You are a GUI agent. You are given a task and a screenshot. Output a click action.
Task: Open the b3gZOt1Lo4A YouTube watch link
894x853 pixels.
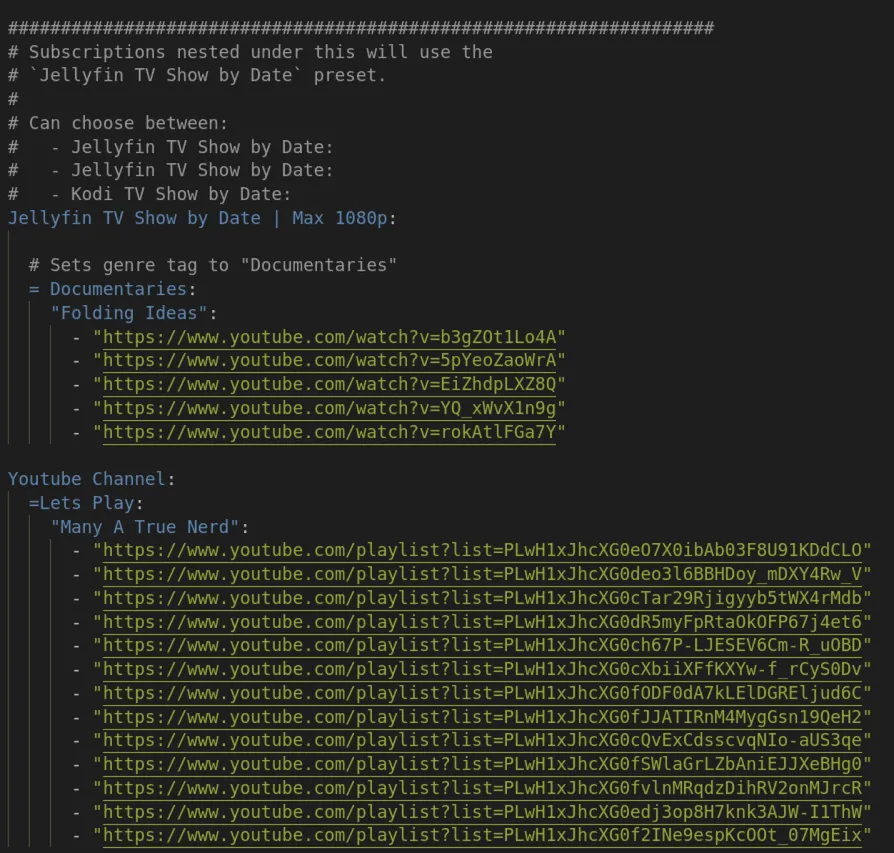click(x=330, y=337)
